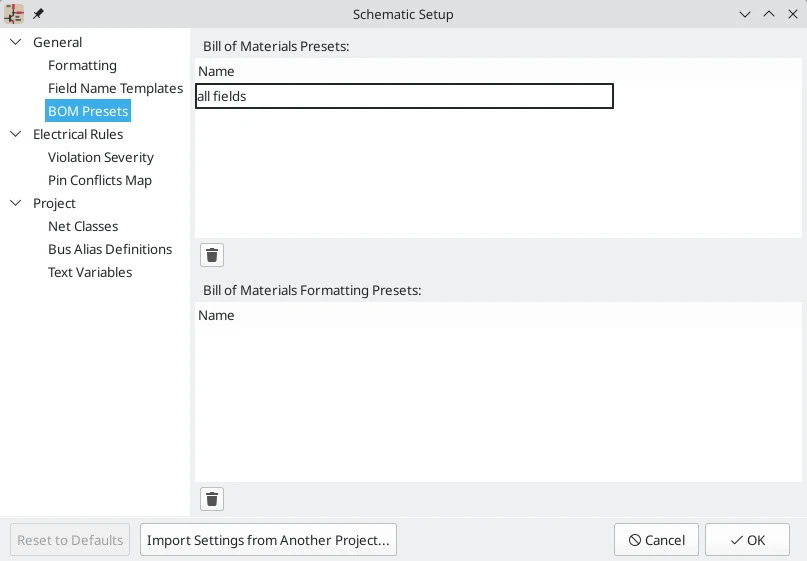Viewport: 807px width, 561px height.
Task: Select Bus Alias Definitions
Action: click(x=110, y=249)
